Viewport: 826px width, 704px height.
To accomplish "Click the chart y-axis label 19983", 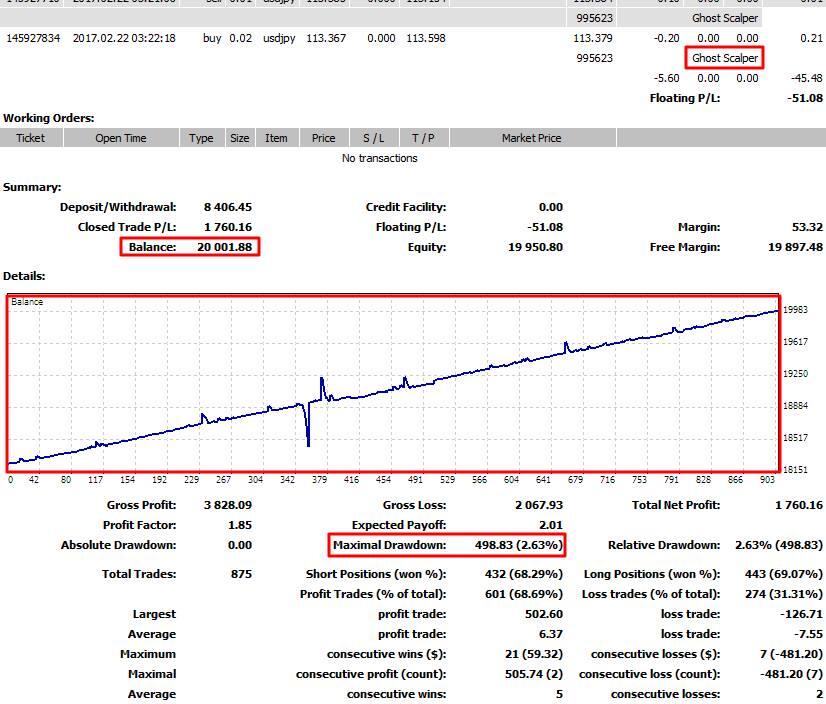I will point(795,310).
